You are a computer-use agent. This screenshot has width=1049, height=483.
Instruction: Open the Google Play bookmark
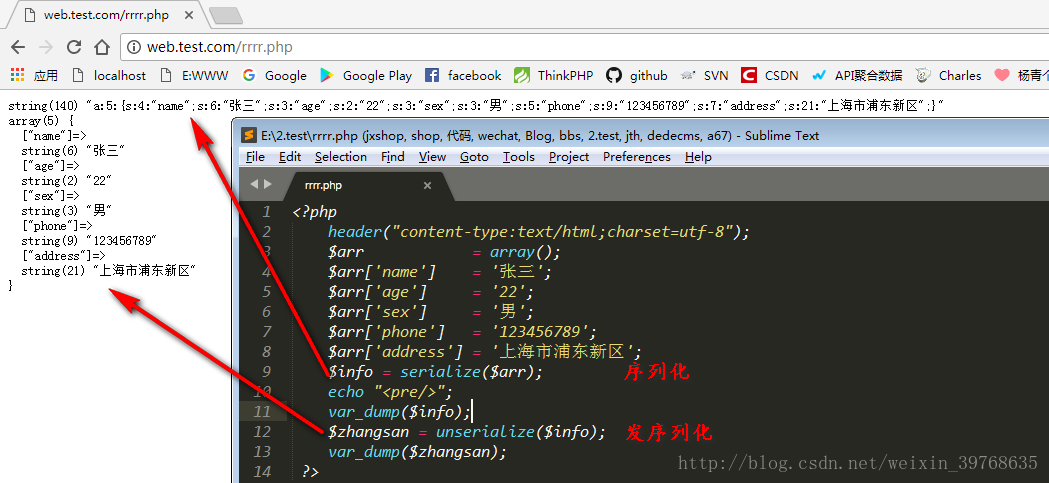pyautogui.click(x=366, y=76)
